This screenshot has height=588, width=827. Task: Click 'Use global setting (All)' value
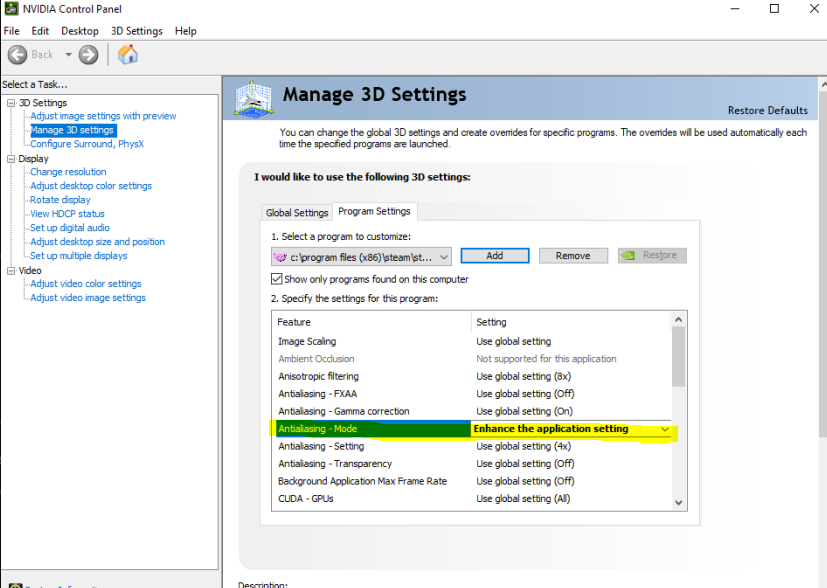click(523, 499)
